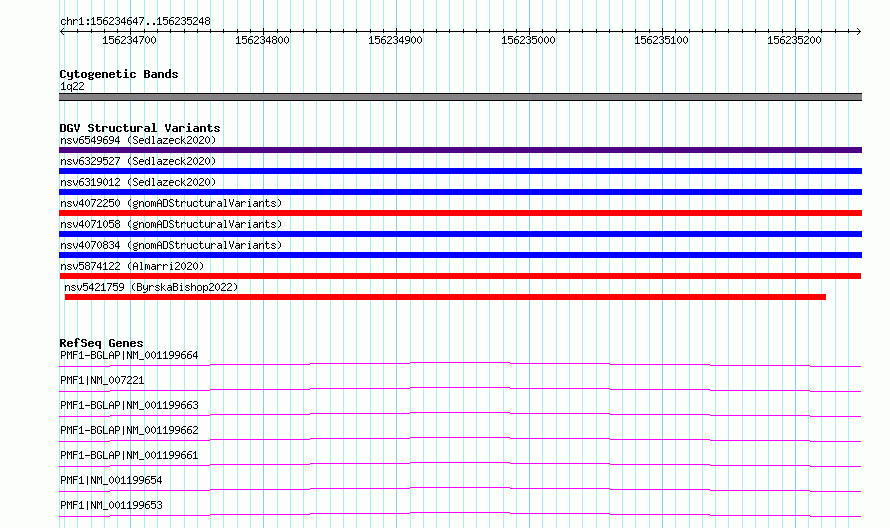The image size is (890, 528).
Task: Click the DGV Structural Variants track heading
Action: tap(140, 128)
